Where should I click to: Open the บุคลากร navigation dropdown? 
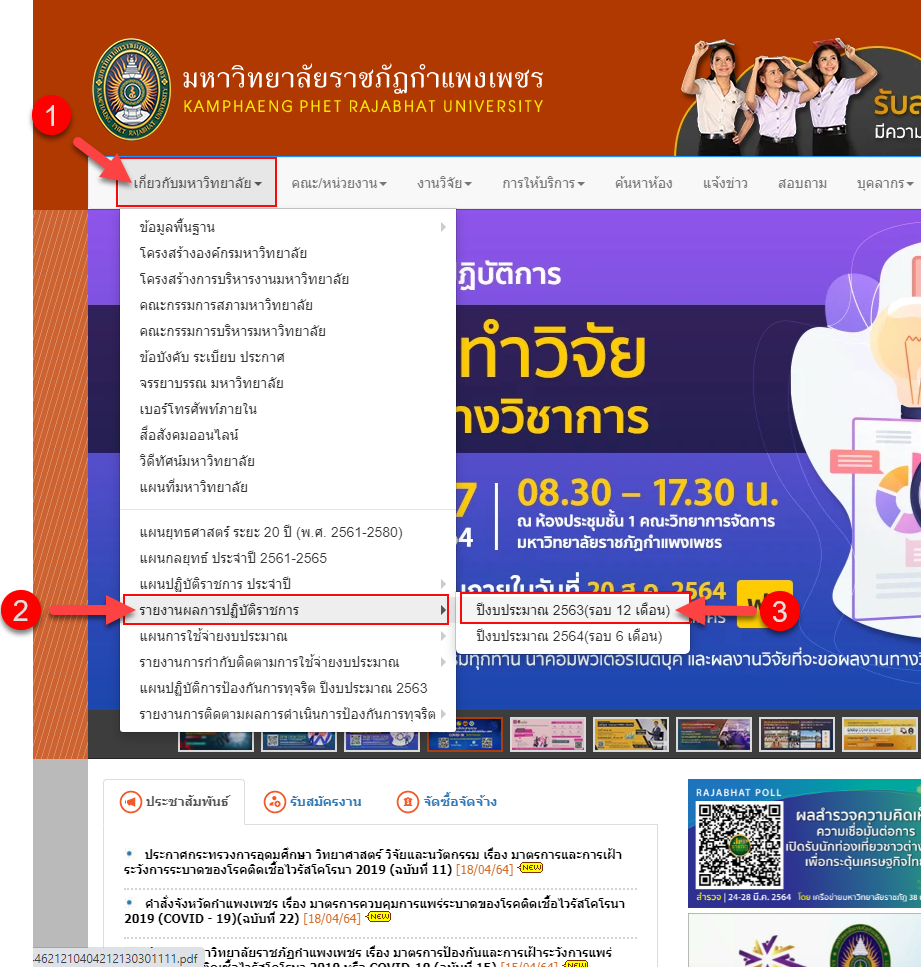pyautogui.click(x=885, y=183)
